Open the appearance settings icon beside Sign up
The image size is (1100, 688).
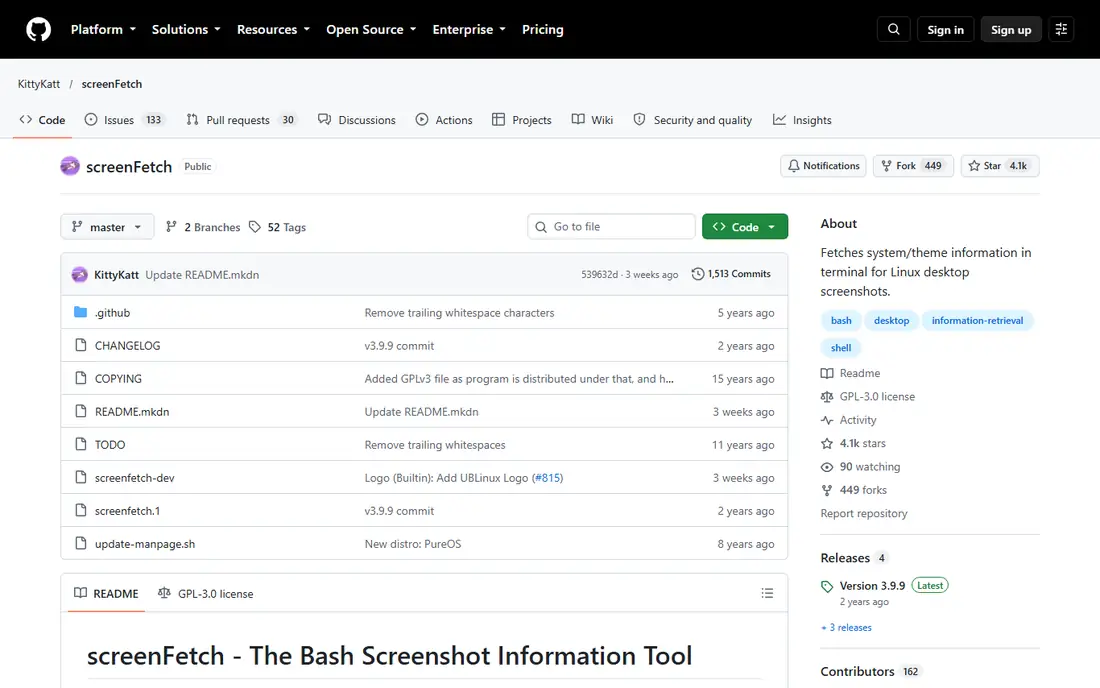click(1061, 29)
